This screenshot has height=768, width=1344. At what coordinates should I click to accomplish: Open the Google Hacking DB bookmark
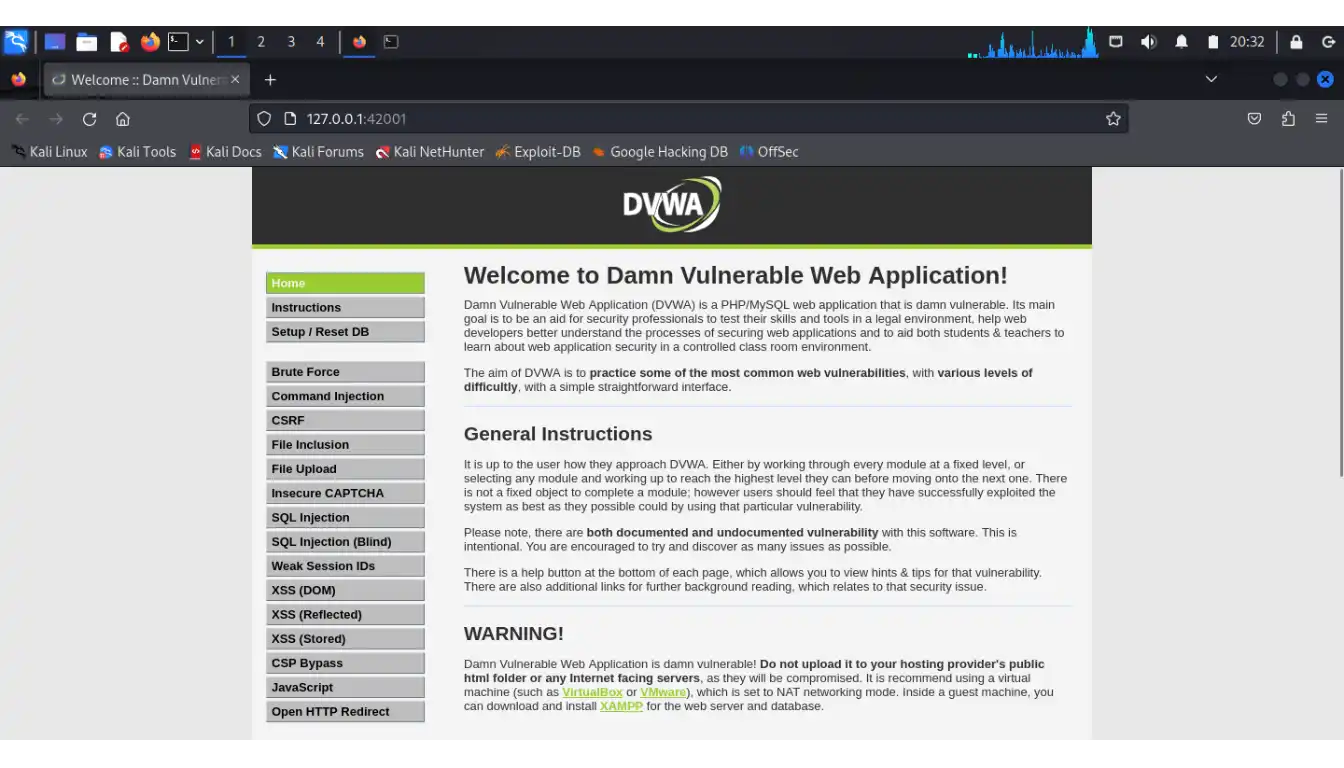point(660,152)
